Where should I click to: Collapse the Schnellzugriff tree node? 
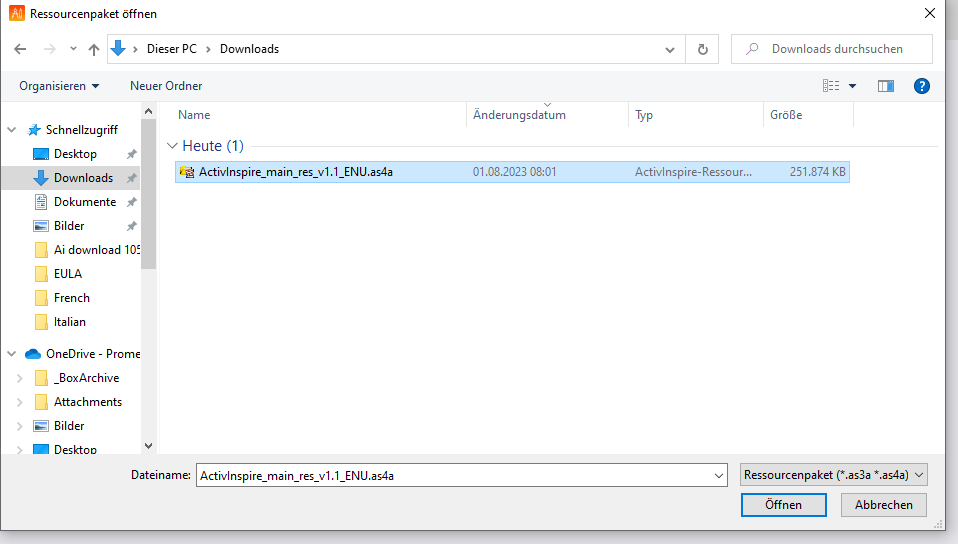[12, 130]
